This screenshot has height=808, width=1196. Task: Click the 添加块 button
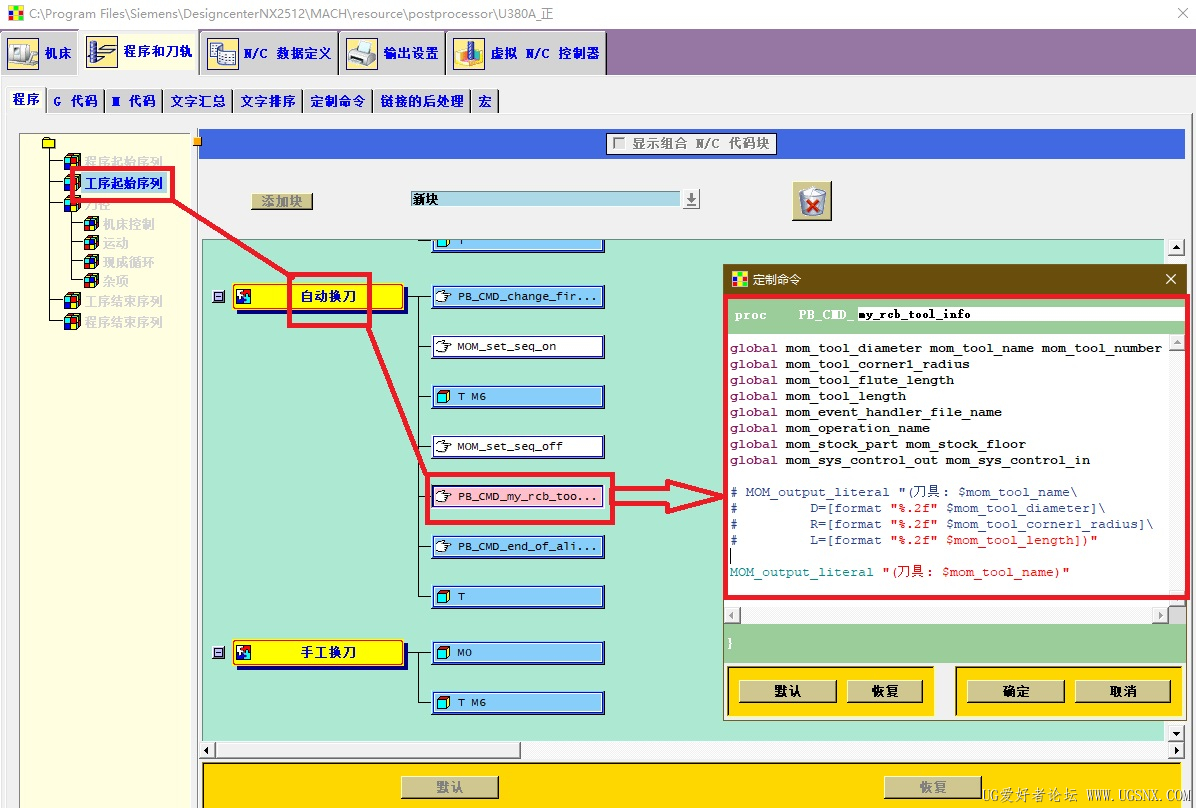[282, 201]
